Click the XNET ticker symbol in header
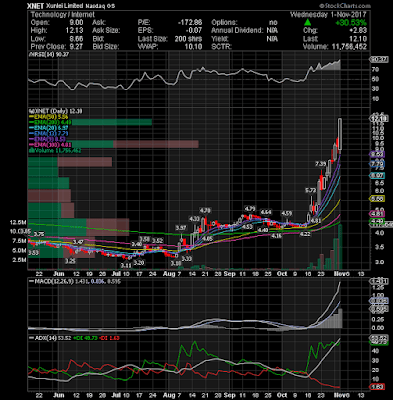 (x=35, y=6)
